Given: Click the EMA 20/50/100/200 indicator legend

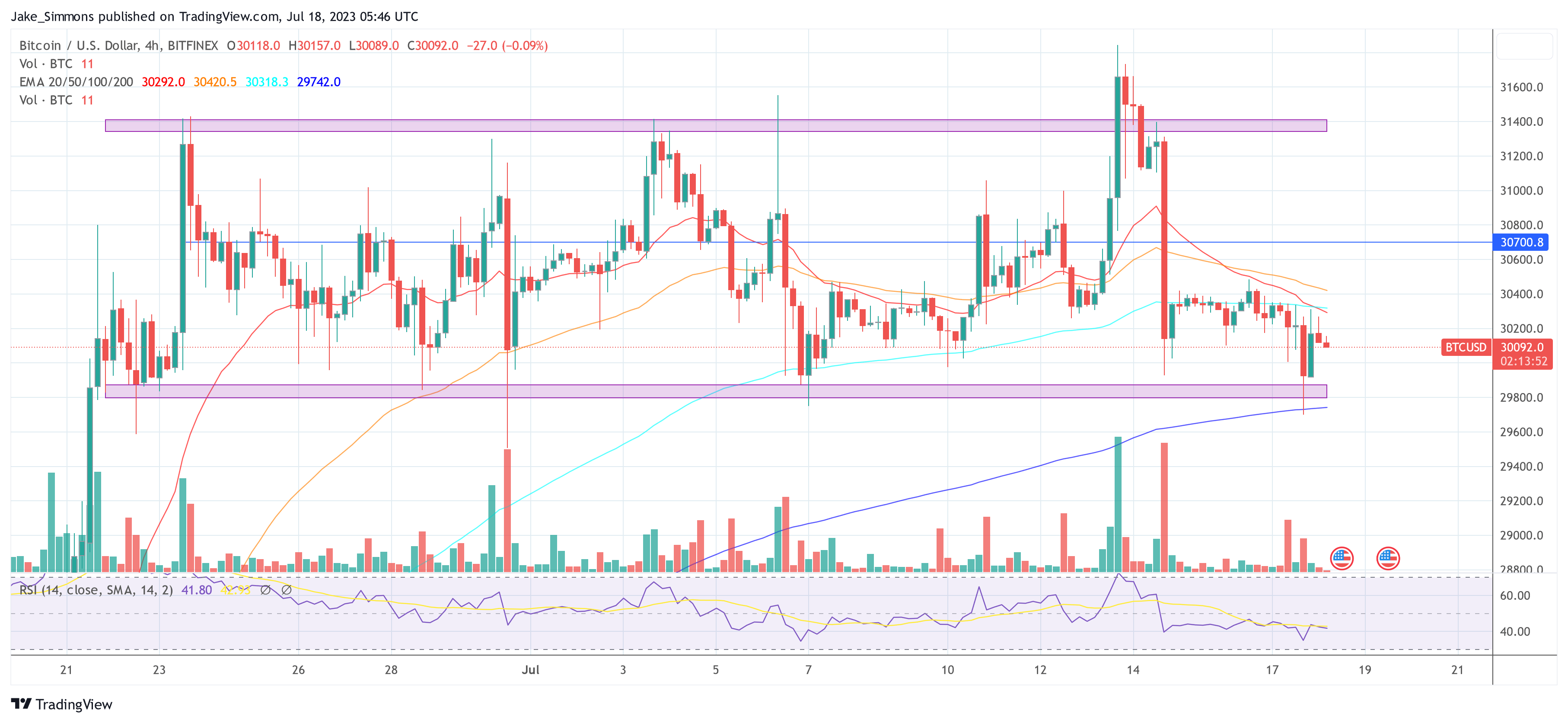Looking at the screenshot, I should click(76, 82).
